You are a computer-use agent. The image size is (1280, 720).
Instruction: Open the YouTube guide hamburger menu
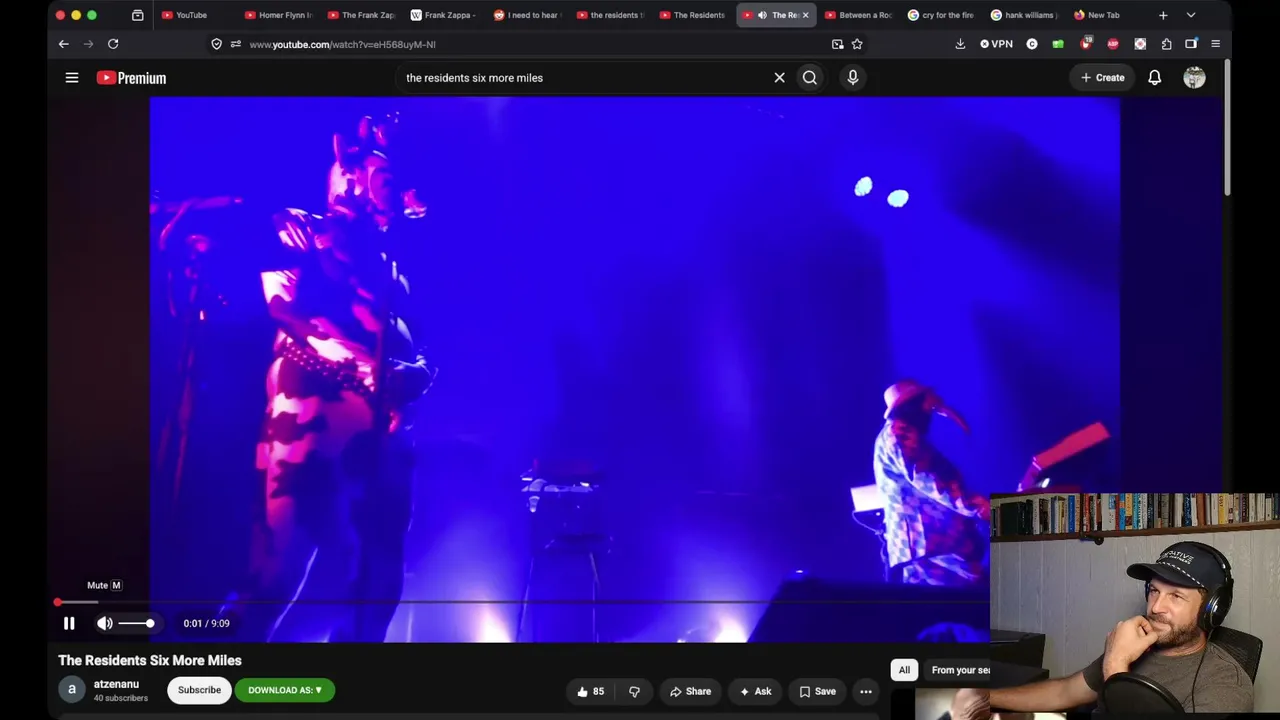click(x=72, y=77)
